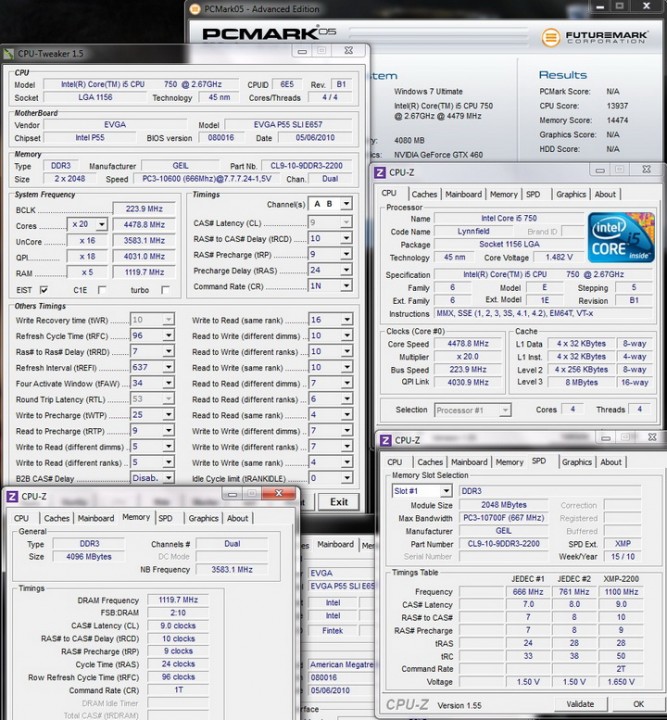Expand RAS# Precharge (tRP) dropdown

click(x=347, y=254)
